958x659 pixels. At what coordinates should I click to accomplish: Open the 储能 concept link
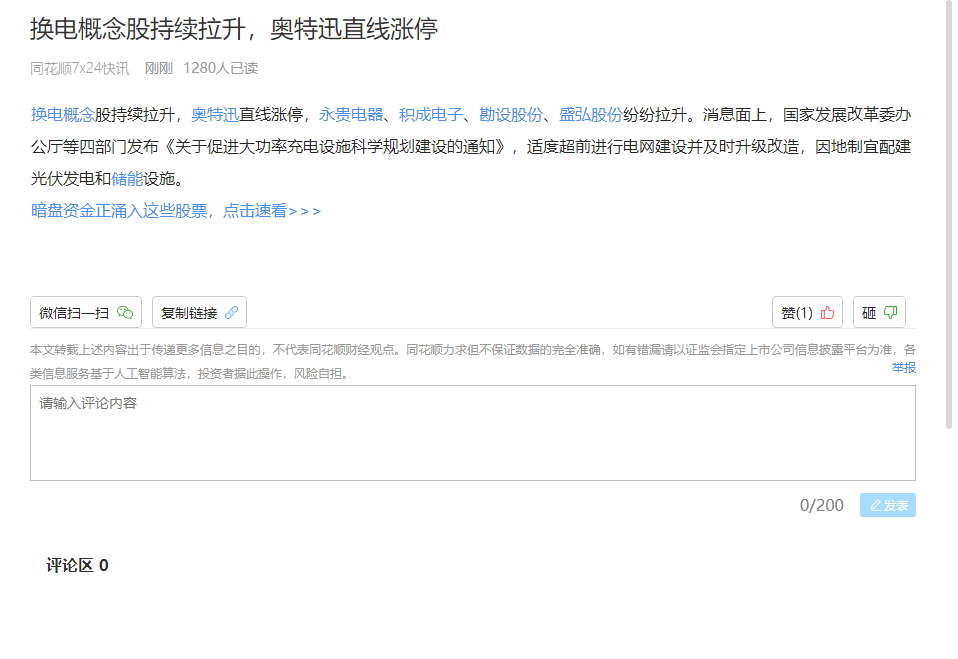point(127,179)
